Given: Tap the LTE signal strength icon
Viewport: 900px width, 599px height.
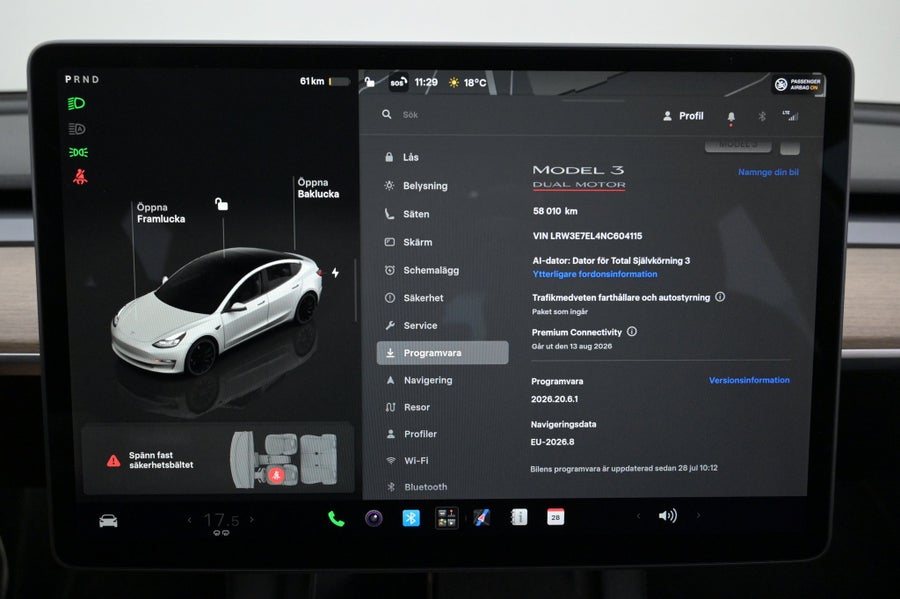Looking at the screenshot, I should point(790,116).
